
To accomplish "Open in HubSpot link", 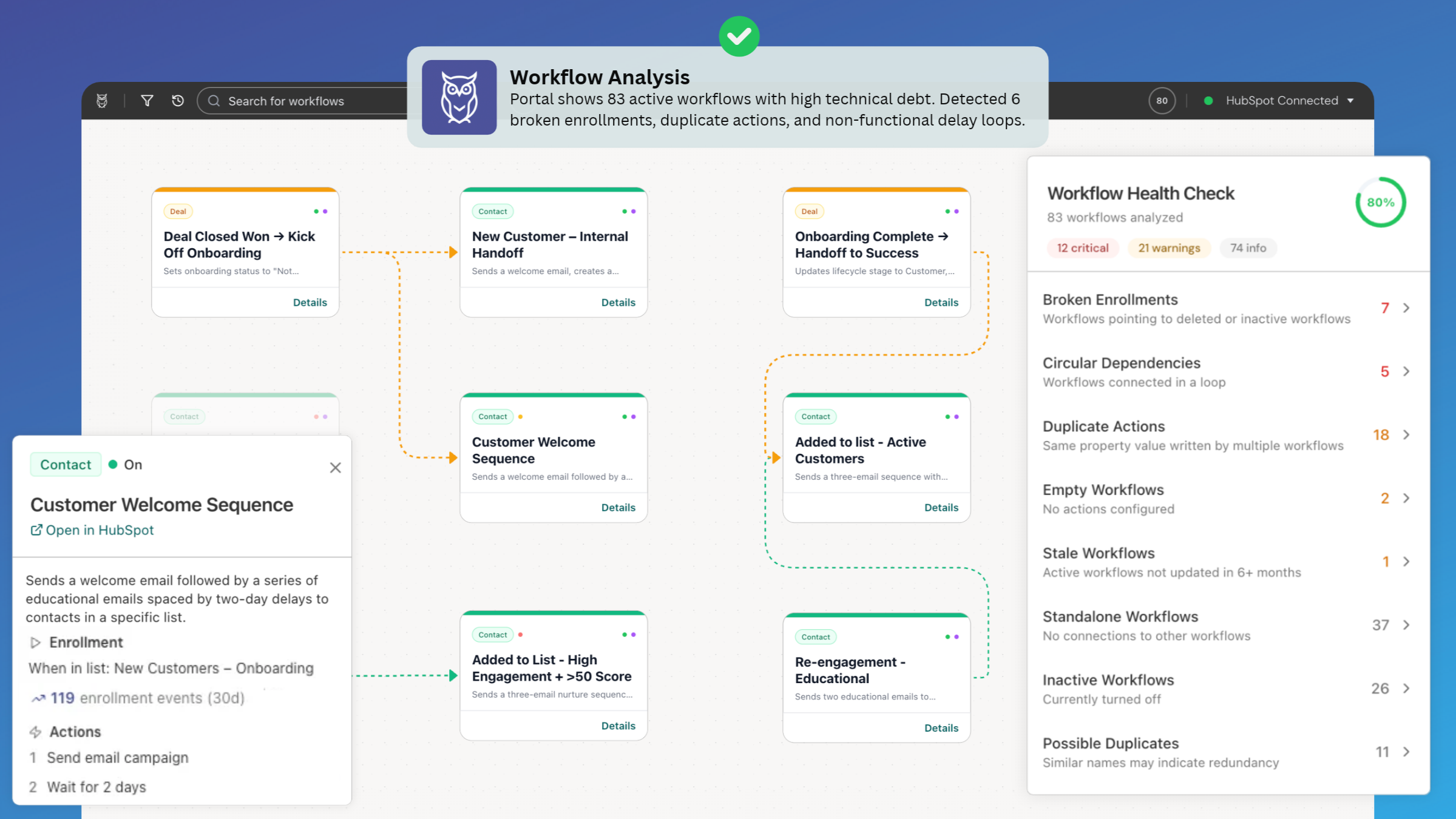I will pyautogui.click(x=92, y=530).
